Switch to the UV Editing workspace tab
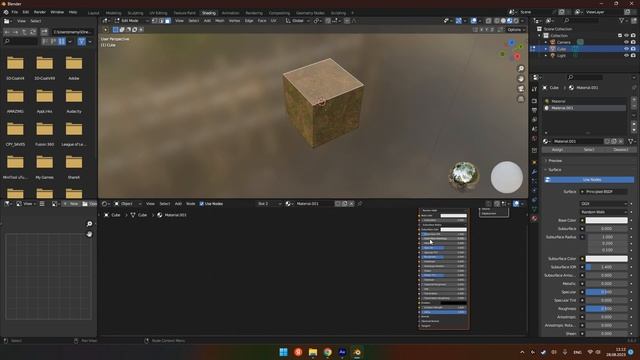This screenshot has width=640, height=360. 158,13
